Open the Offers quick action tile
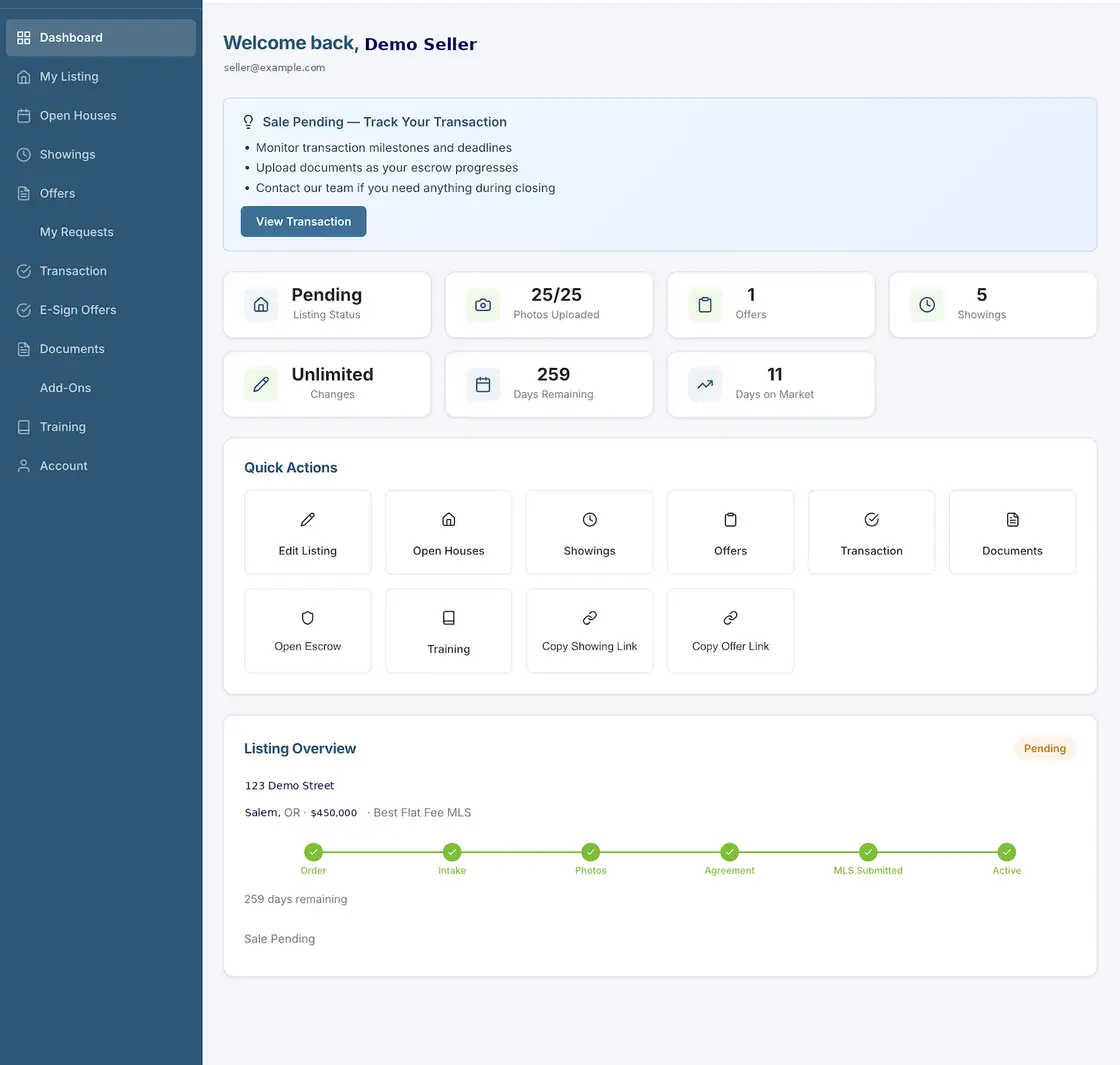 click(731, 532)
